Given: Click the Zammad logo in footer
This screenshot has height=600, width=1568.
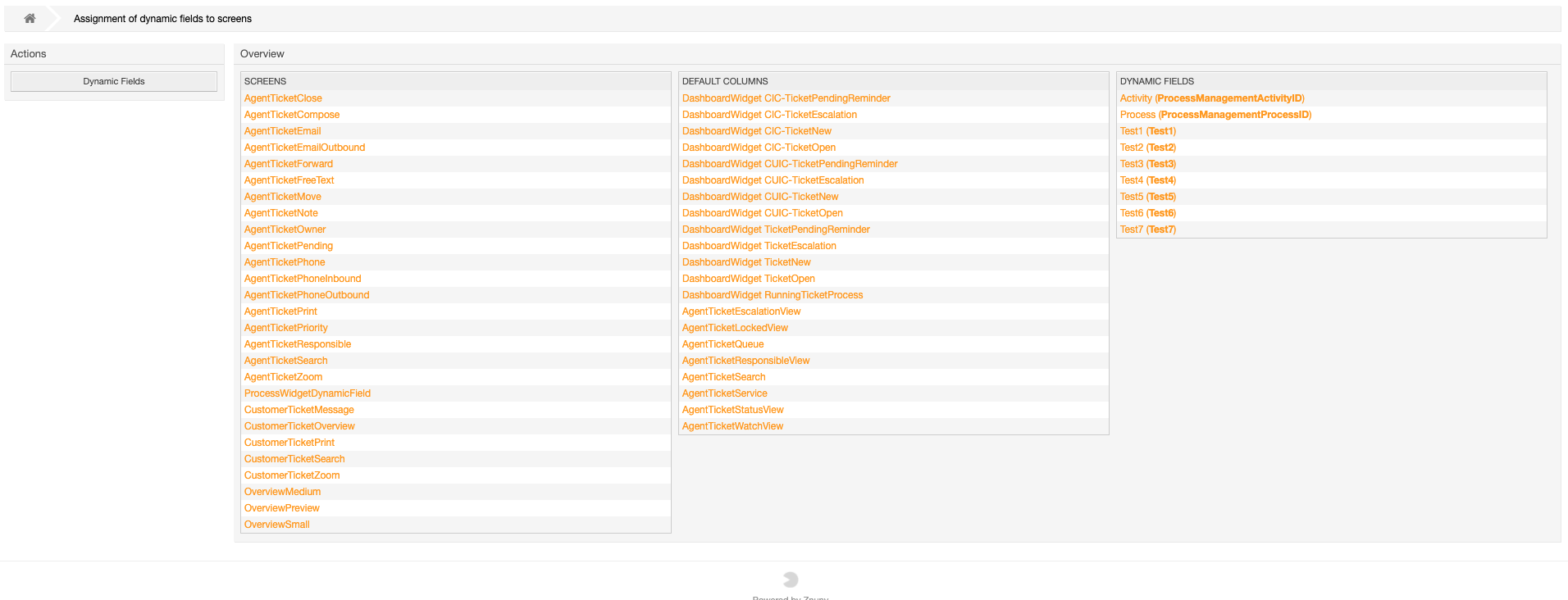Looking at the screenshot, I should [791, 580].
